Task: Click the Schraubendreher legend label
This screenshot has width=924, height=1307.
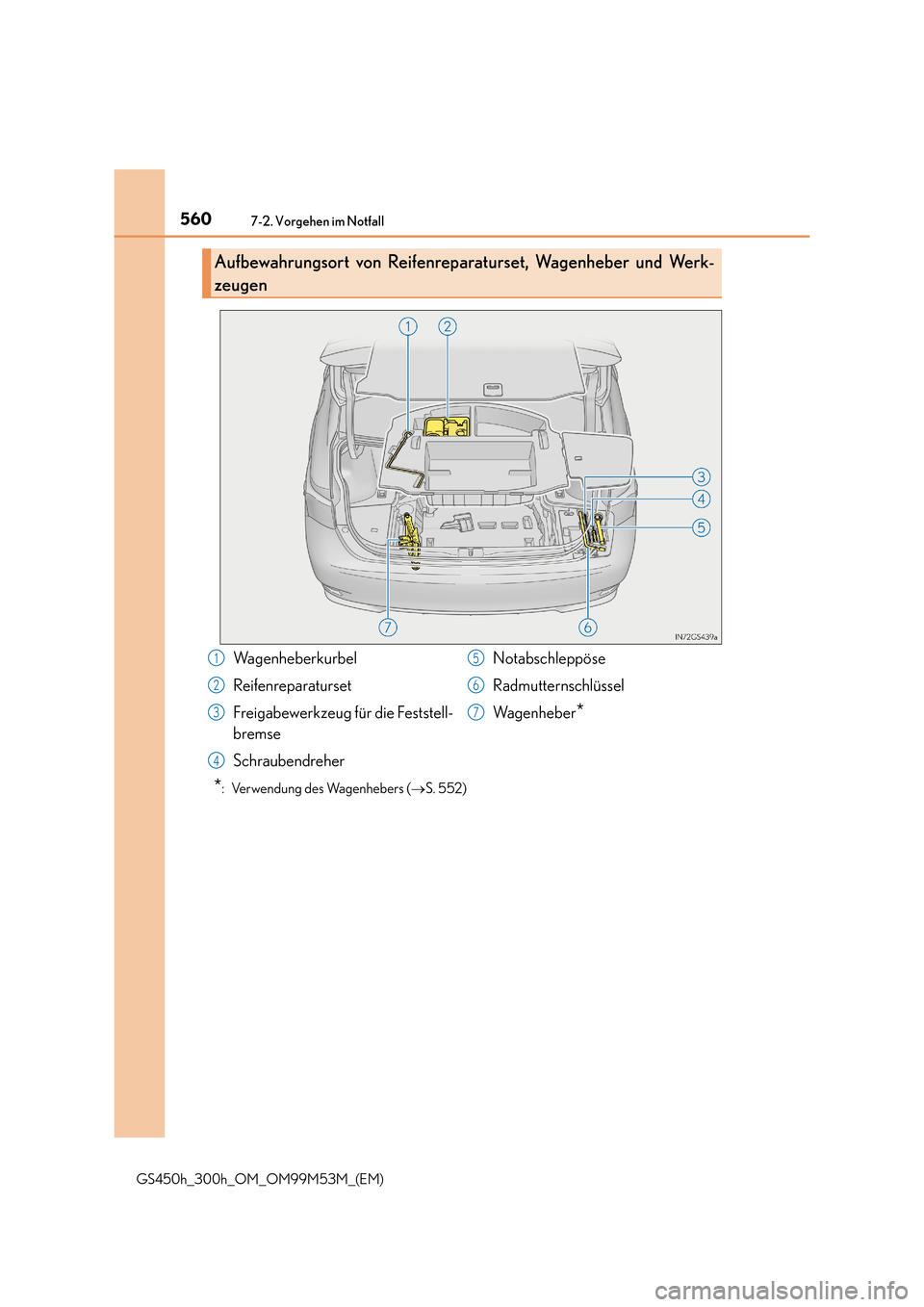Action: (x=289, y=760)
